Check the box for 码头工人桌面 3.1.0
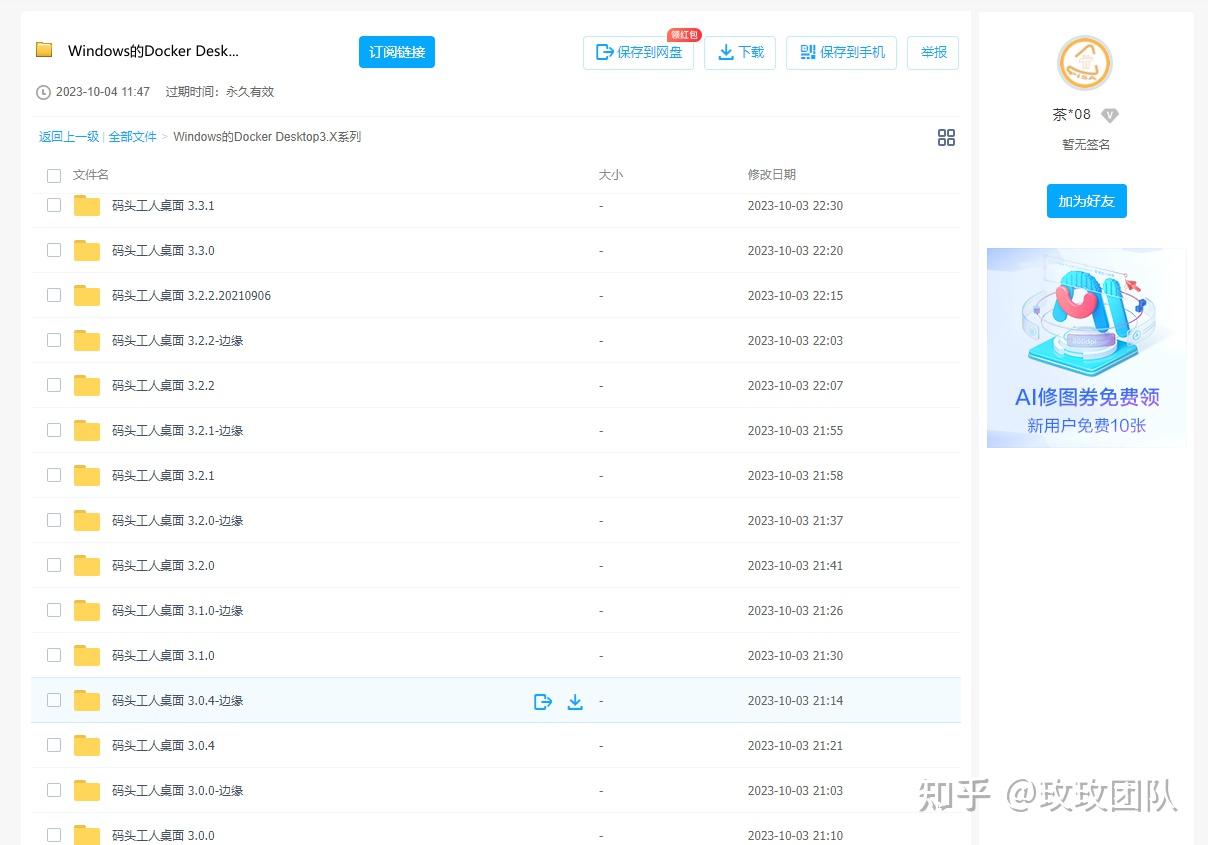Screen dimensions: 1208x845 [54, 655]
